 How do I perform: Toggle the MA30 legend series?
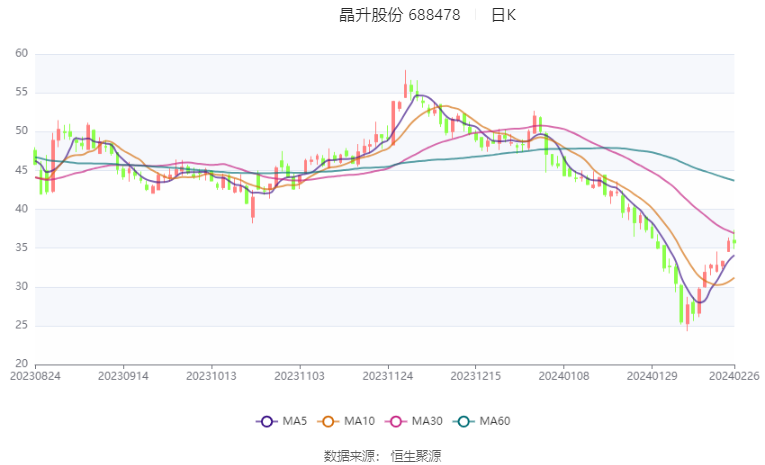point(414,421)
